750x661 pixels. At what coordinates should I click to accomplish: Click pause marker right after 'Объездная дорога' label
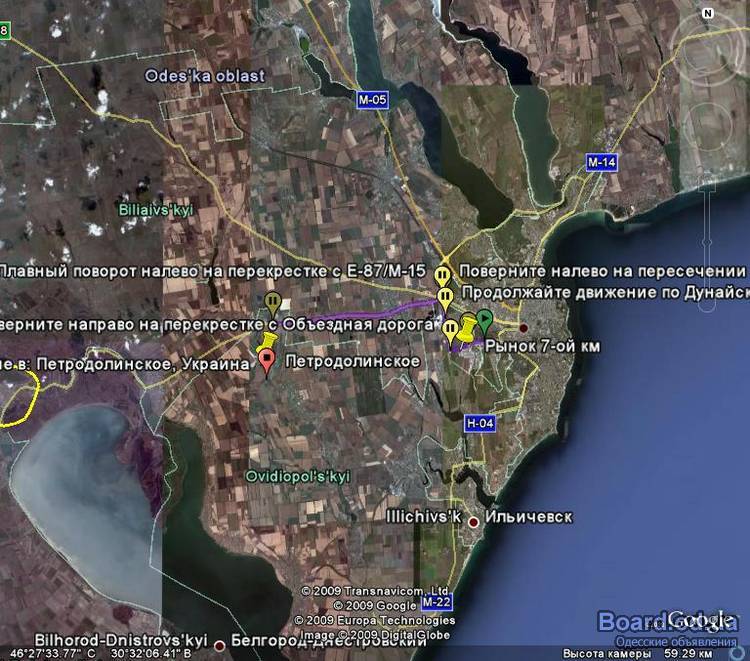tap(451, 328)
